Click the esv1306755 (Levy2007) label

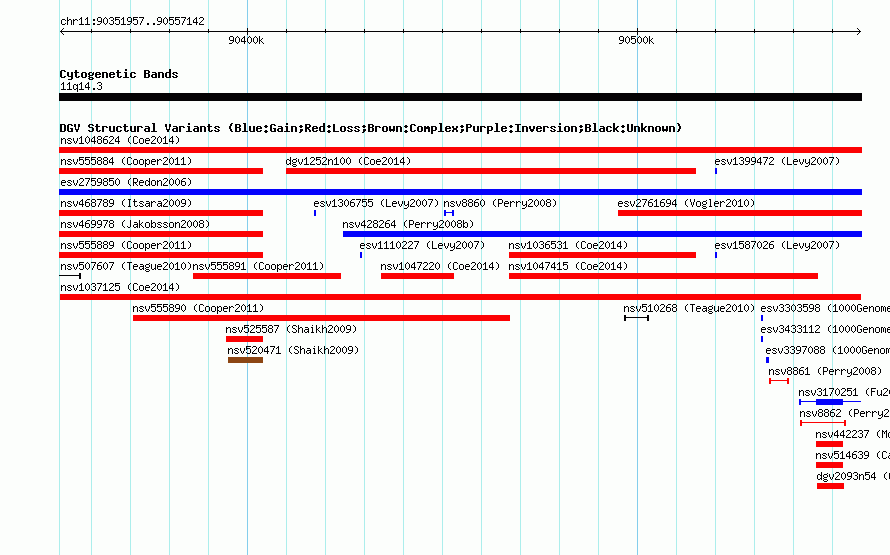tap(376, 204)
